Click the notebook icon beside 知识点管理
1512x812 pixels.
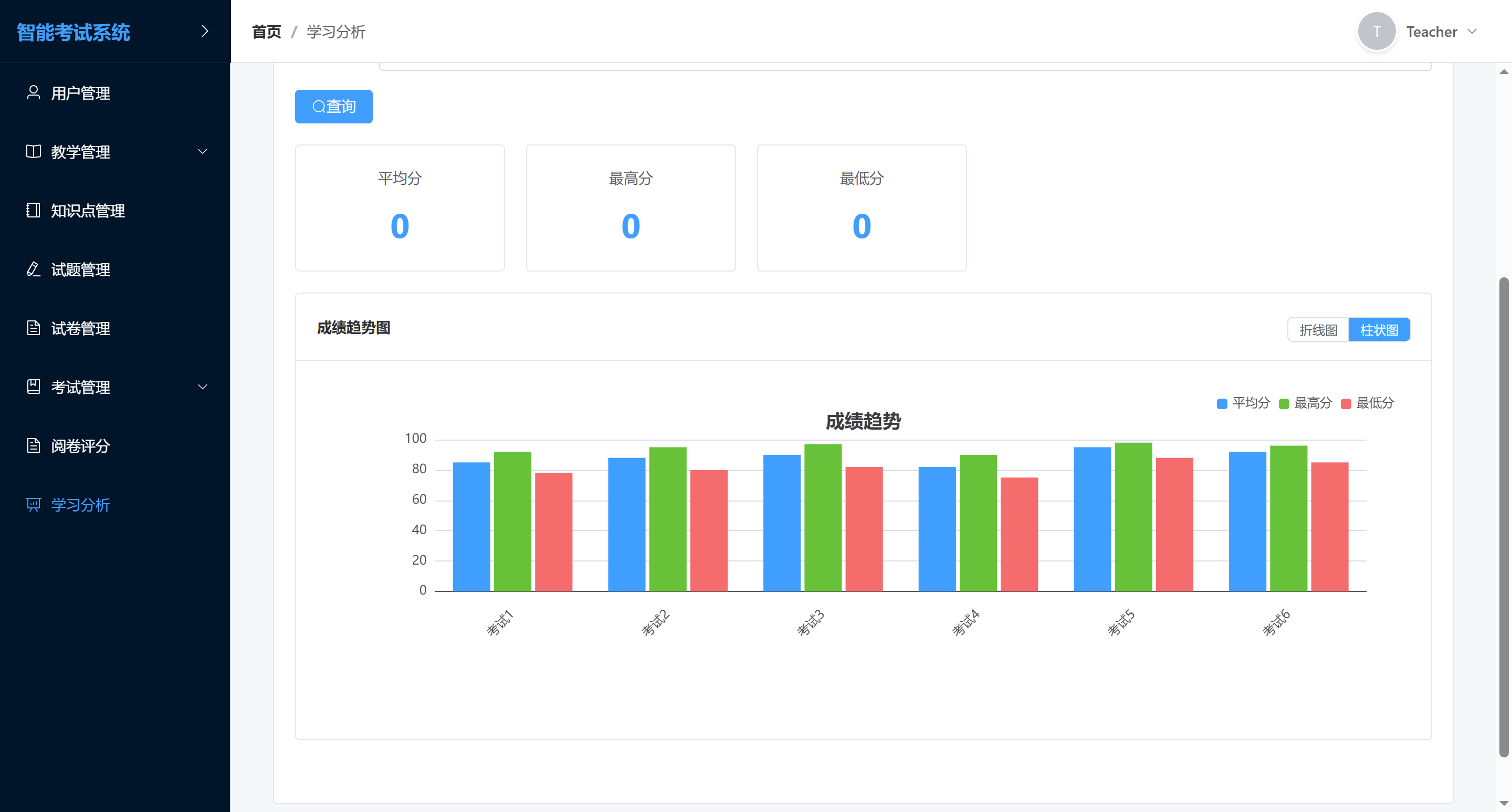point(34,210)
